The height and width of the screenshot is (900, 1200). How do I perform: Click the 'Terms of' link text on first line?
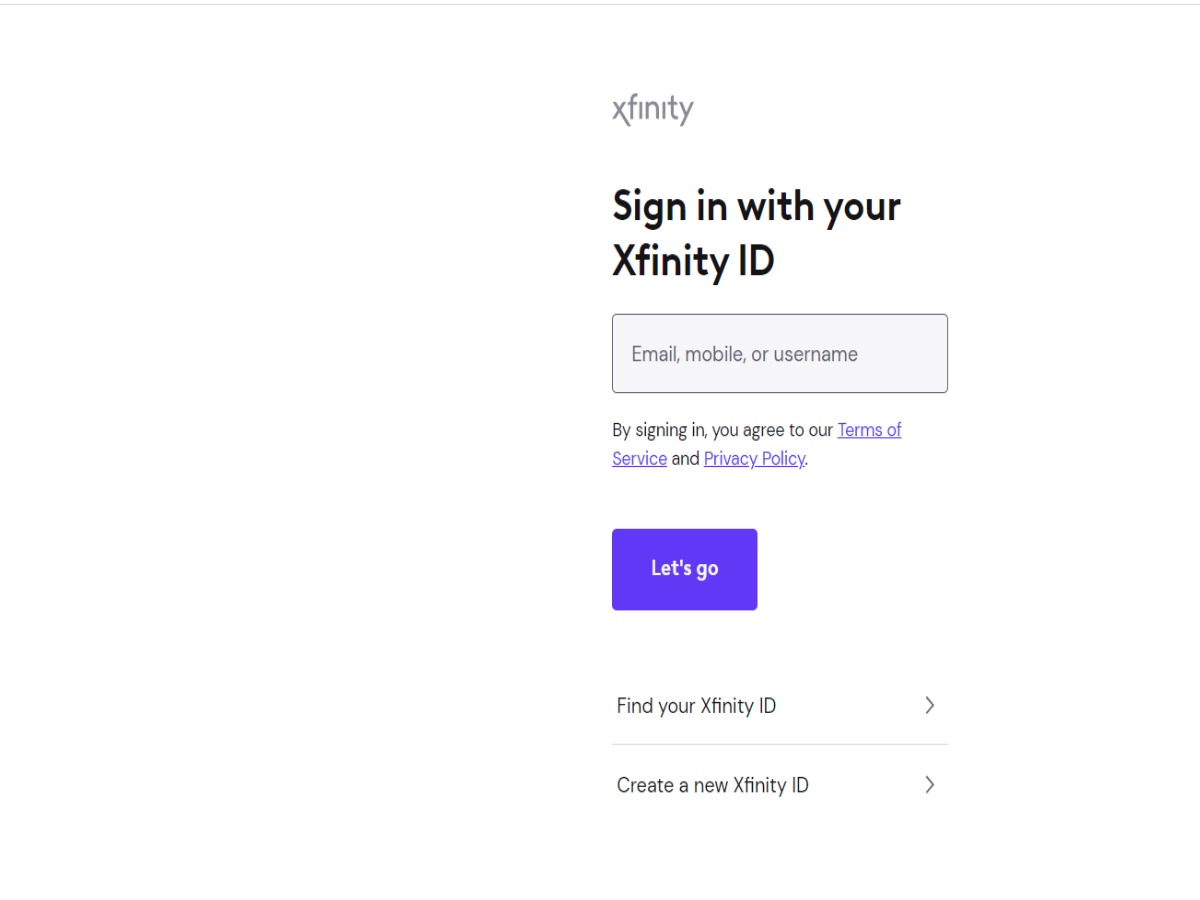click(869, 430)
